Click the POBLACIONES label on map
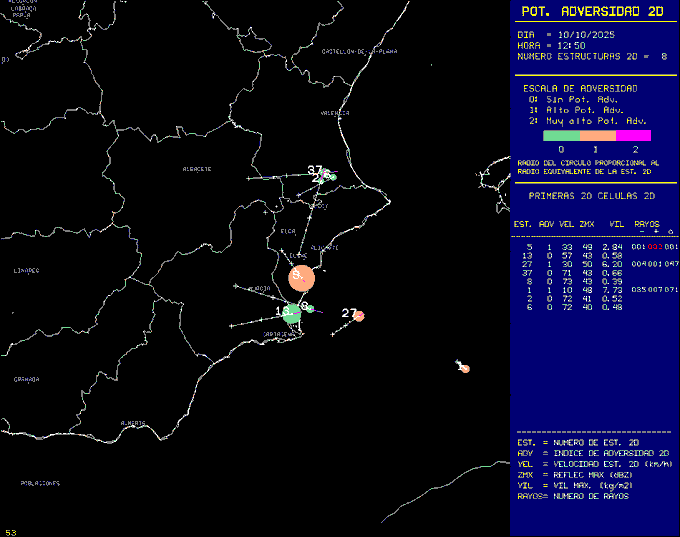This screenshot has width=680, height=537. click(40, 483)
